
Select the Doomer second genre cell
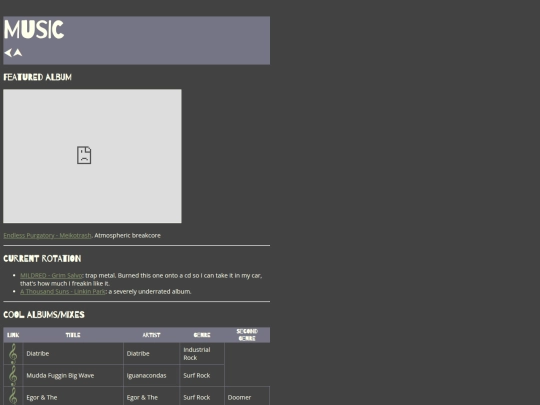point(247,396)
